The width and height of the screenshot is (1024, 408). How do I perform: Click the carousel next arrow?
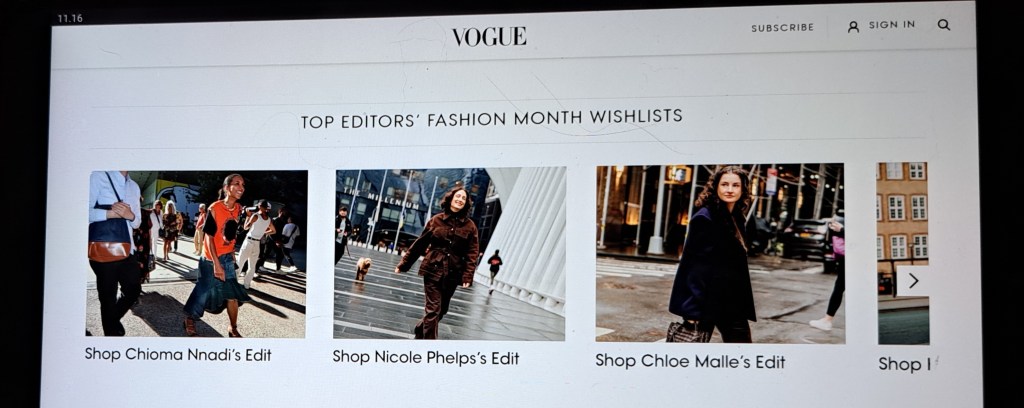(913, 281)
